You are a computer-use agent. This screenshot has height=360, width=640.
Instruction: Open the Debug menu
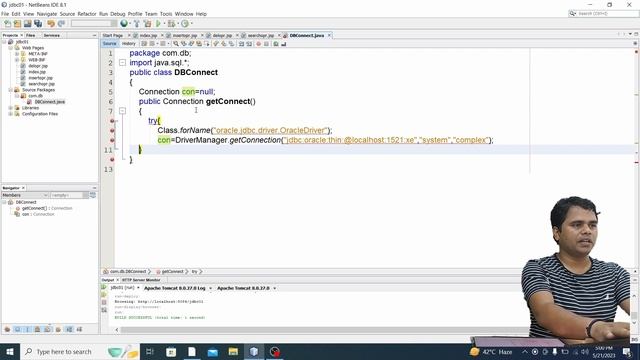118,14
